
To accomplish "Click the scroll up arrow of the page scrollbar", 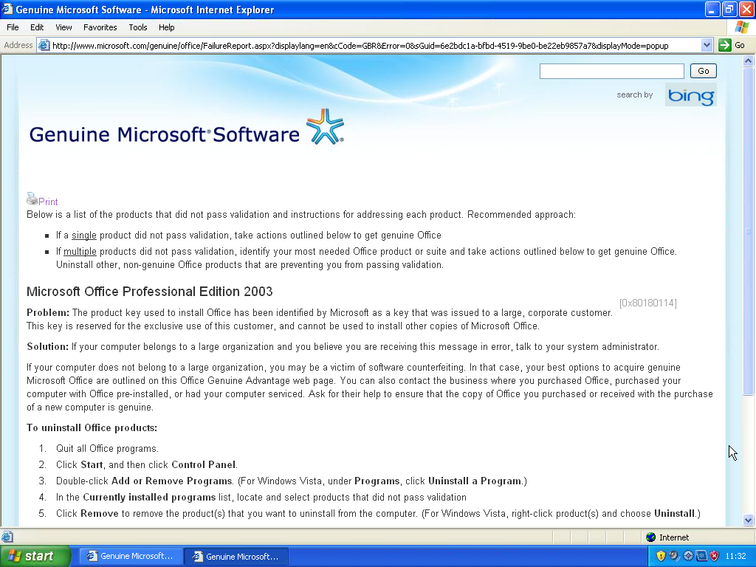I will (748, 61).
